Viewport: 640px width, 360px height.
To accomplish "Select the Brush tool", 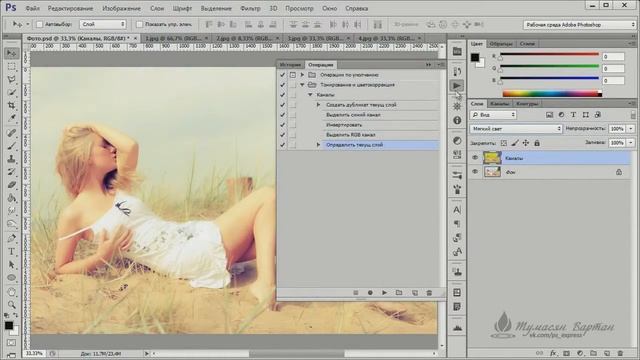I will 11,145.
